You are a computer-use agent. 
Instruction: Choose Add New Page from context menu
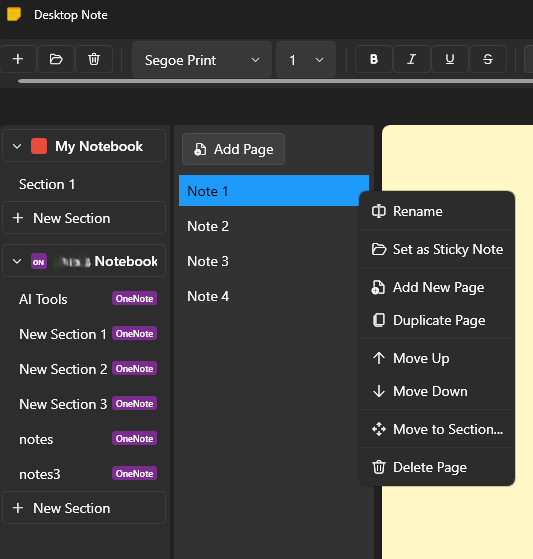click(x=437, y=287)
